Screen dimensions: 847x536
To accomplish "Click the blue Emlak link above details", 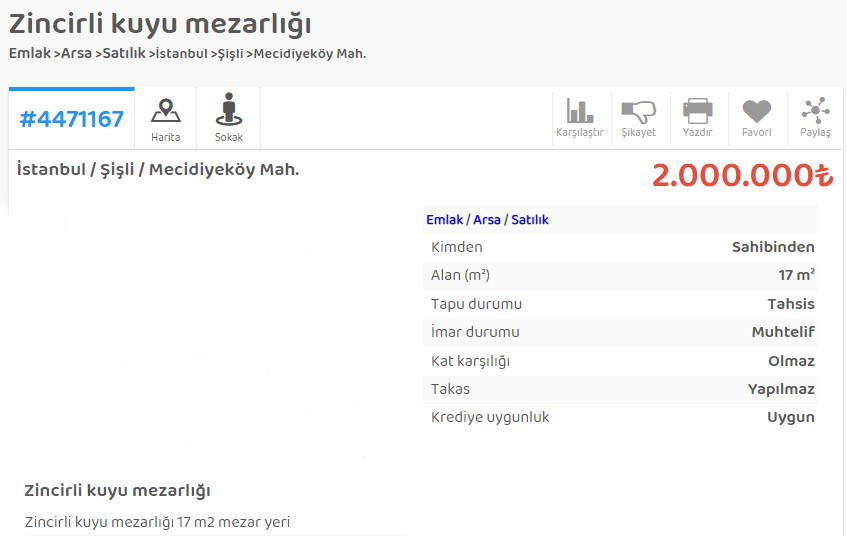I will coord(444,220).
